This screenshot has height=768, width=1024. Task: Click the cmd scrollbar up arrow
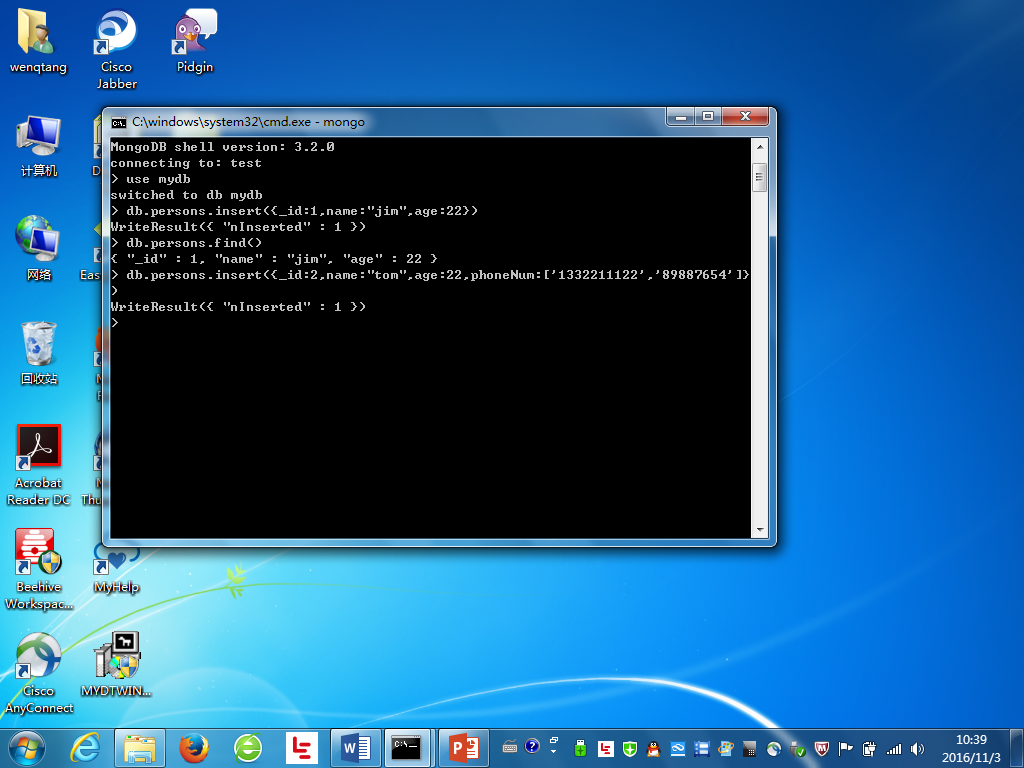click(x=760, y=147)
